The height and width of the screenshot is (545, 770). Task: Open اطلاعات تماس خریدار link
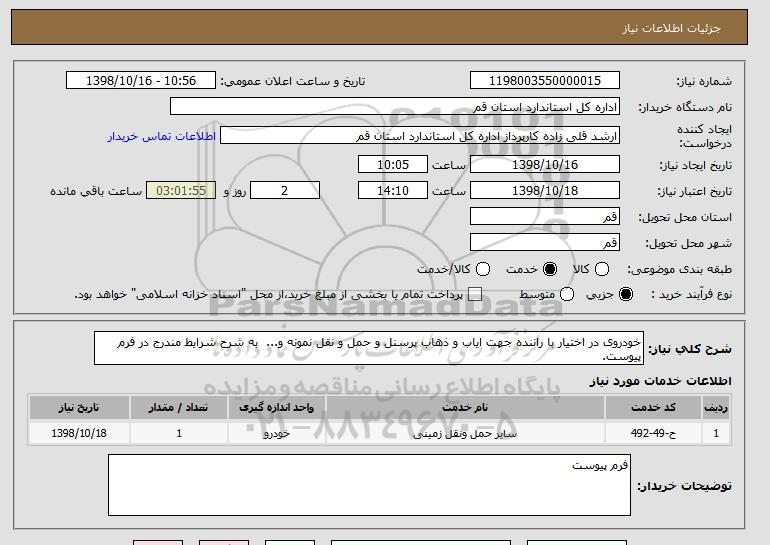(x=162, y=136)
